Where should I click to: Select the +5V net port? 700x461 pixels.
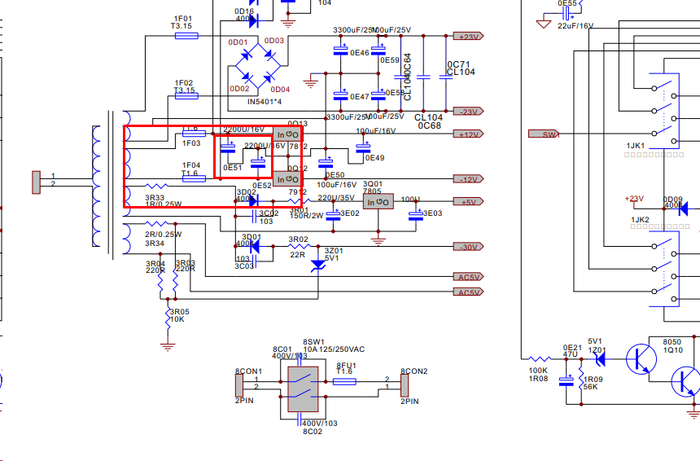(468, 202)
